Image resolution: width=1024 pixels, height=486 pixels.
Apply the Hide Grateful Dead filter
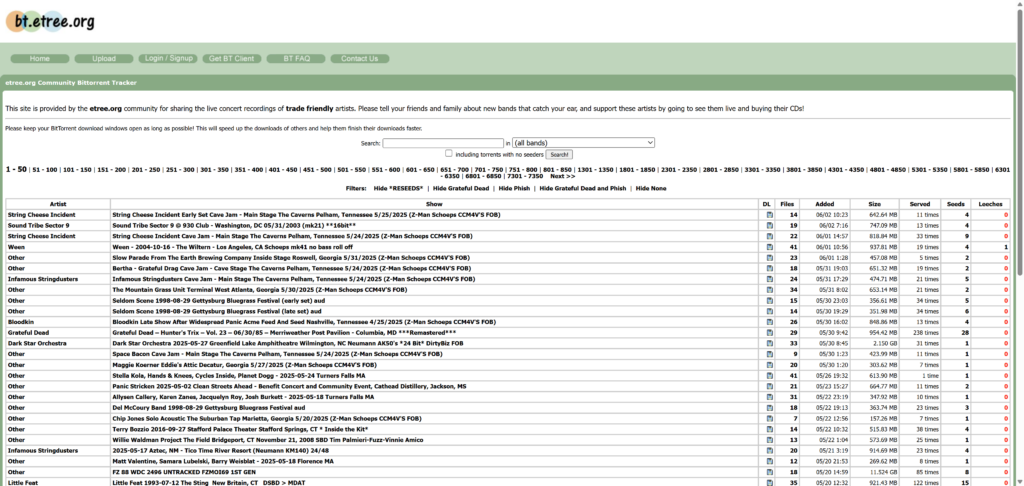coord(460,188)
